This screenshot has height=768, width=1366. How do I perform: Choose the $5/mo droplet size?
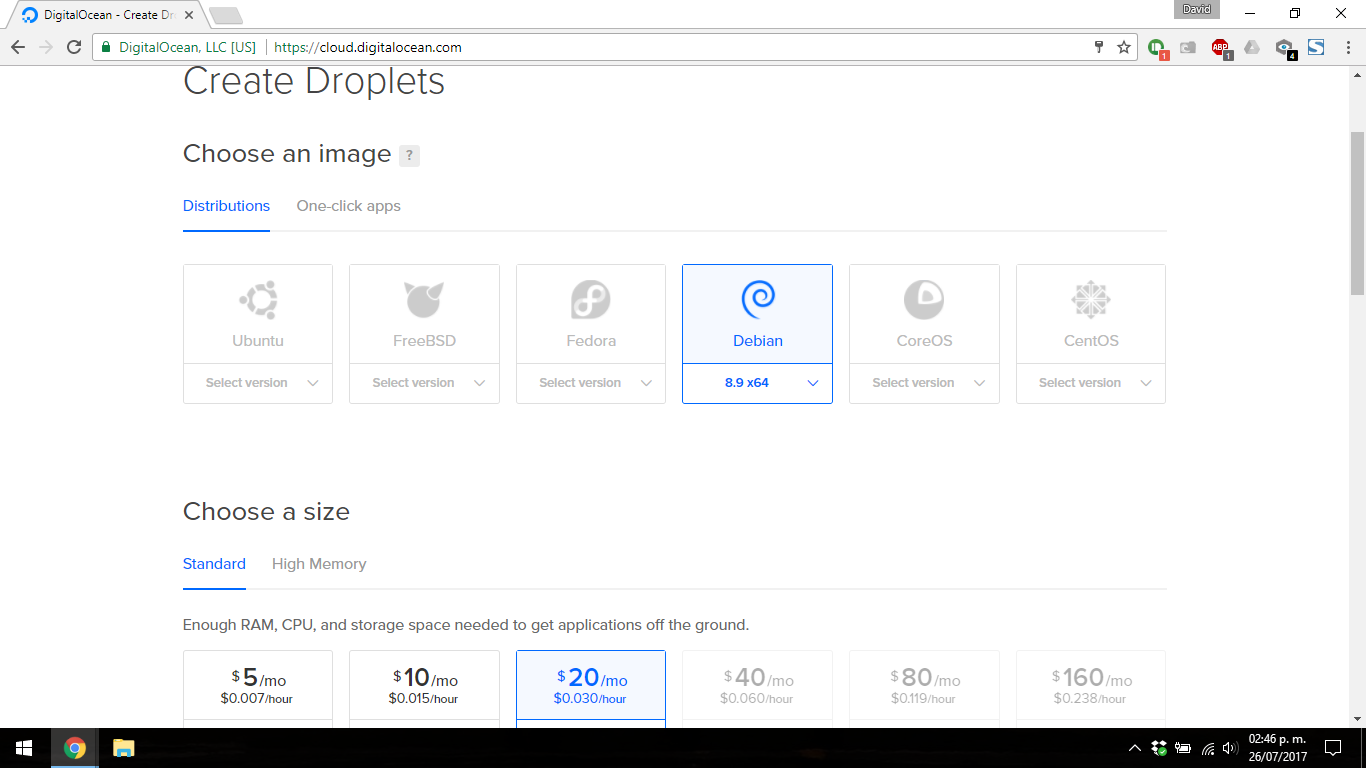pos(258,688)
